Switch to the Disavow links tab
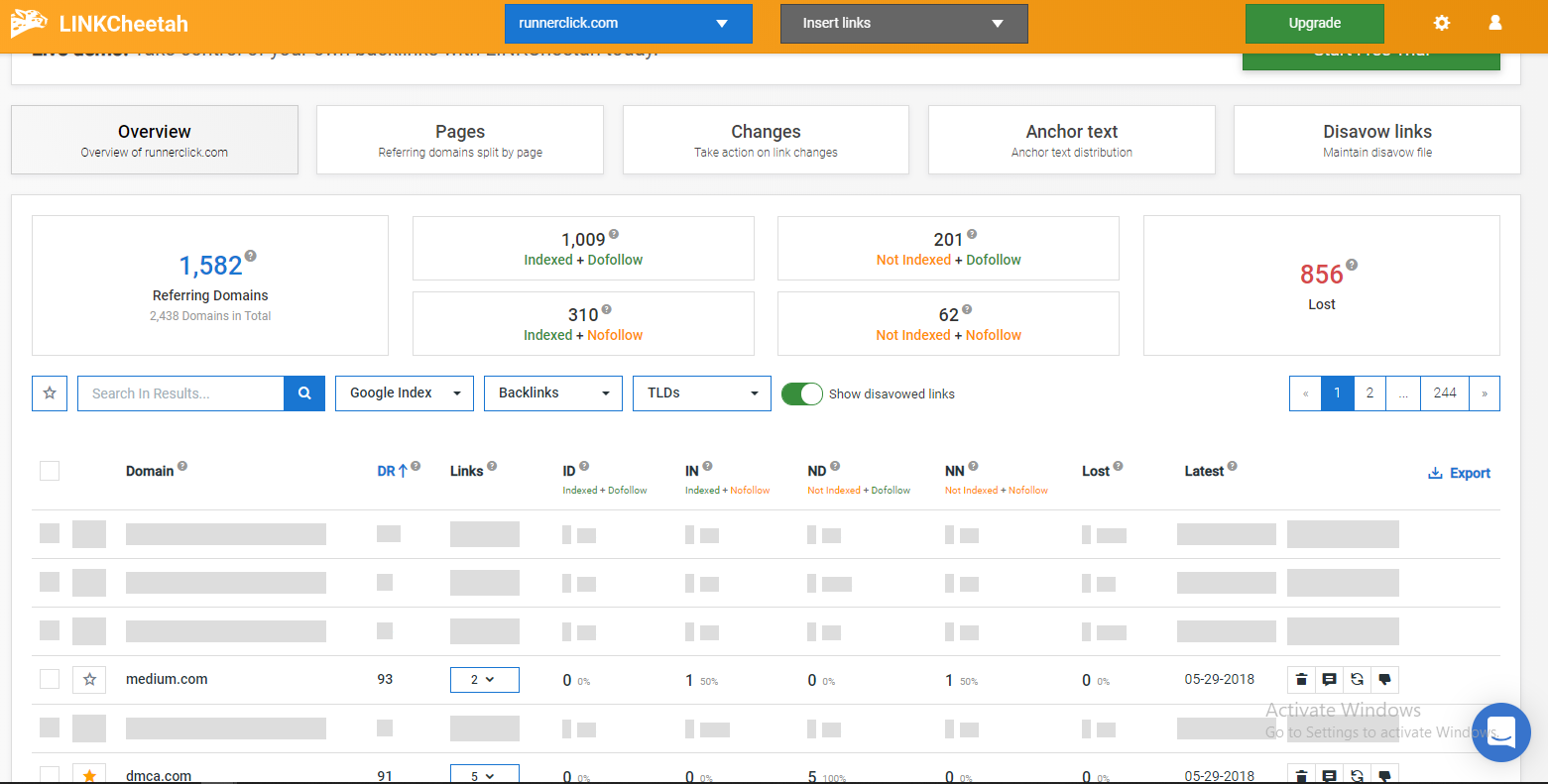1548x784 pixels. point(1377,140)
